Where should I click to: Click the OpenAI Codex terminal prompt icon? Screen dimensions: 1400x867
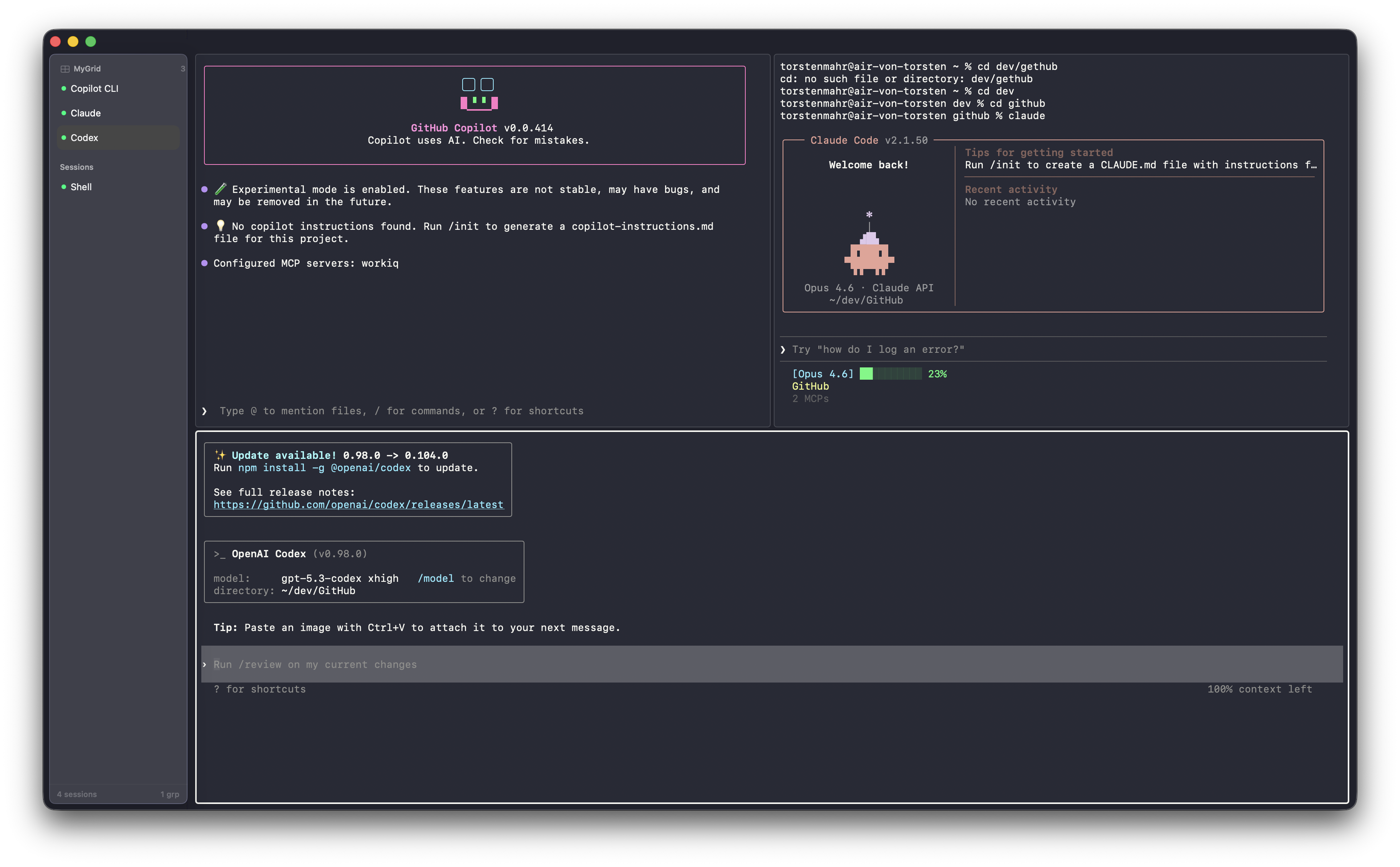coord(219,553)
